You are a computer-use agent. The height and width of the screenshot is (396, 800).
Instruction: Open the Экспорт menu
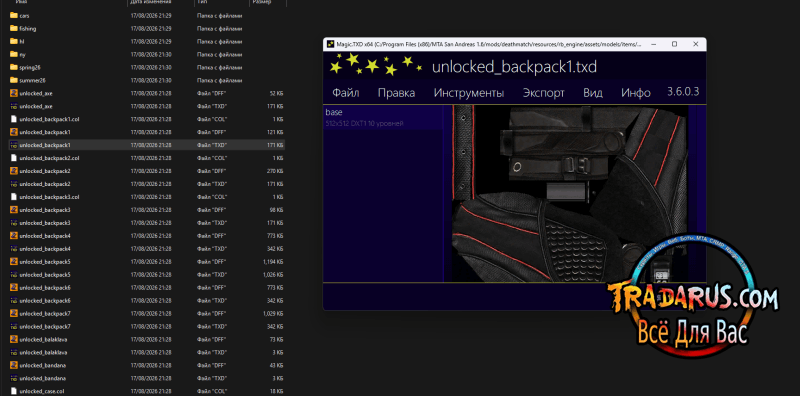point(543,93)
